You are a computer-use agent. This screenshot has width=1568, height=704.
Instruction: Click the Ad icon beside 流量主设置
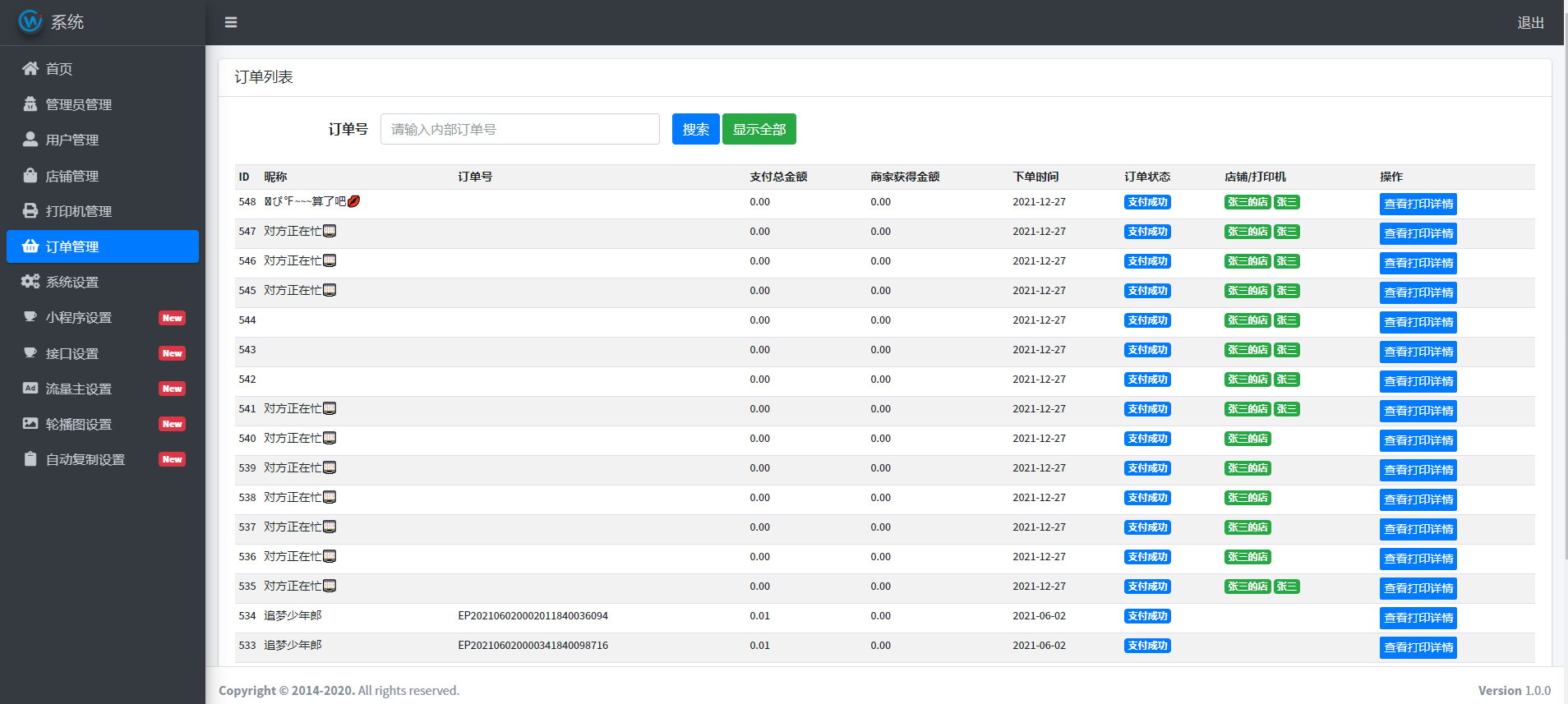click(x=30, y=389)
